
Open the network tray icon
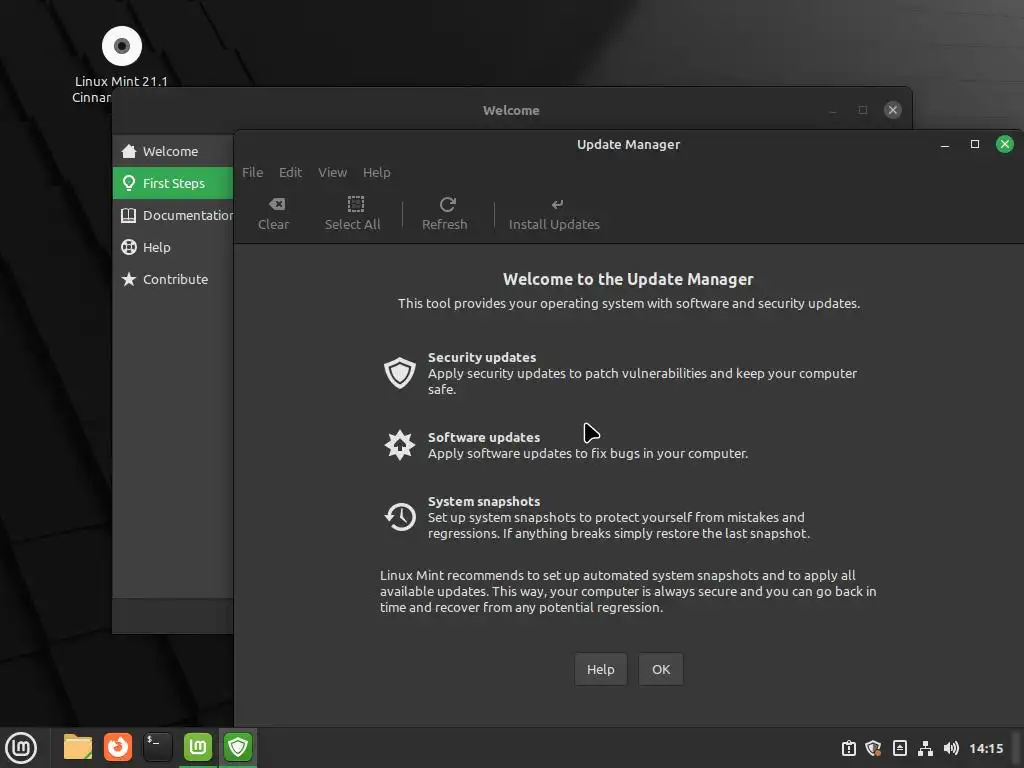click(x=925, y=748)
